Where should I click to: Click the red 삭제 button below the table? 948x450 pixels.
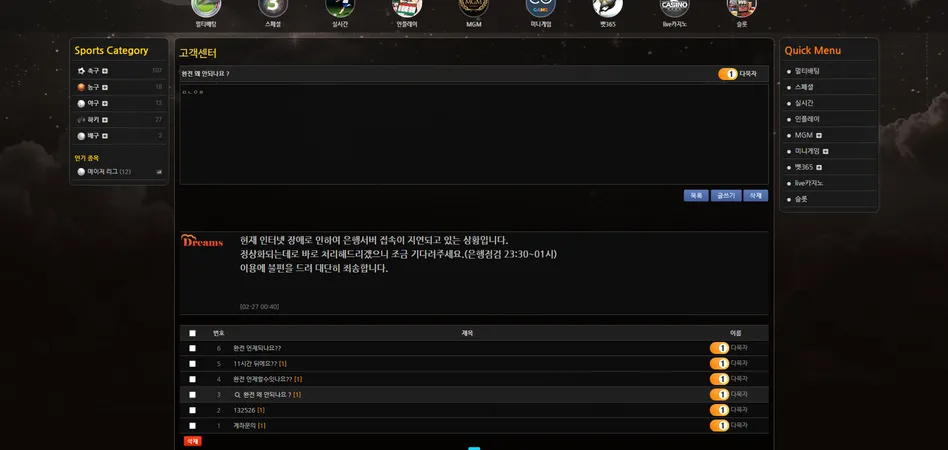point(192,442)
